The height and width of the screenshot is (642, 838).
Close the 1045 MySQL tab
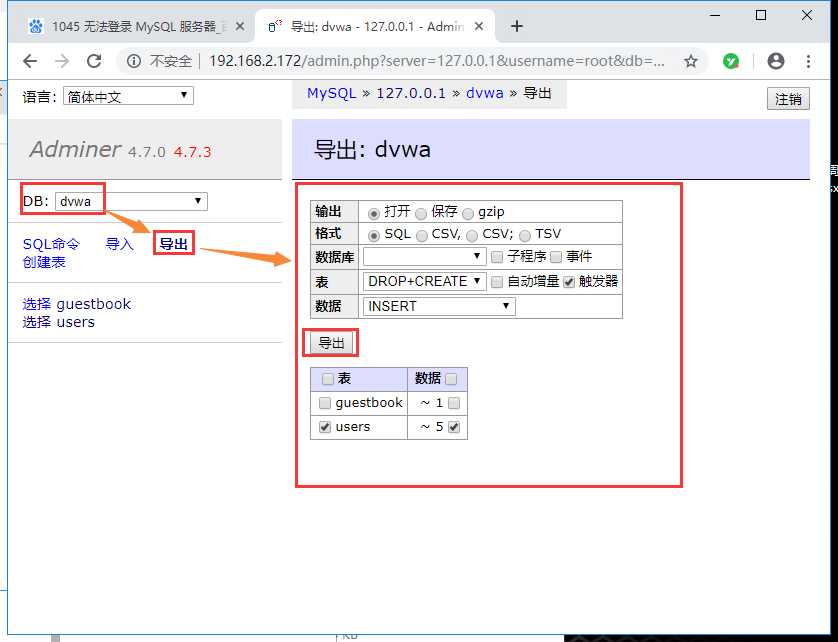240,26
